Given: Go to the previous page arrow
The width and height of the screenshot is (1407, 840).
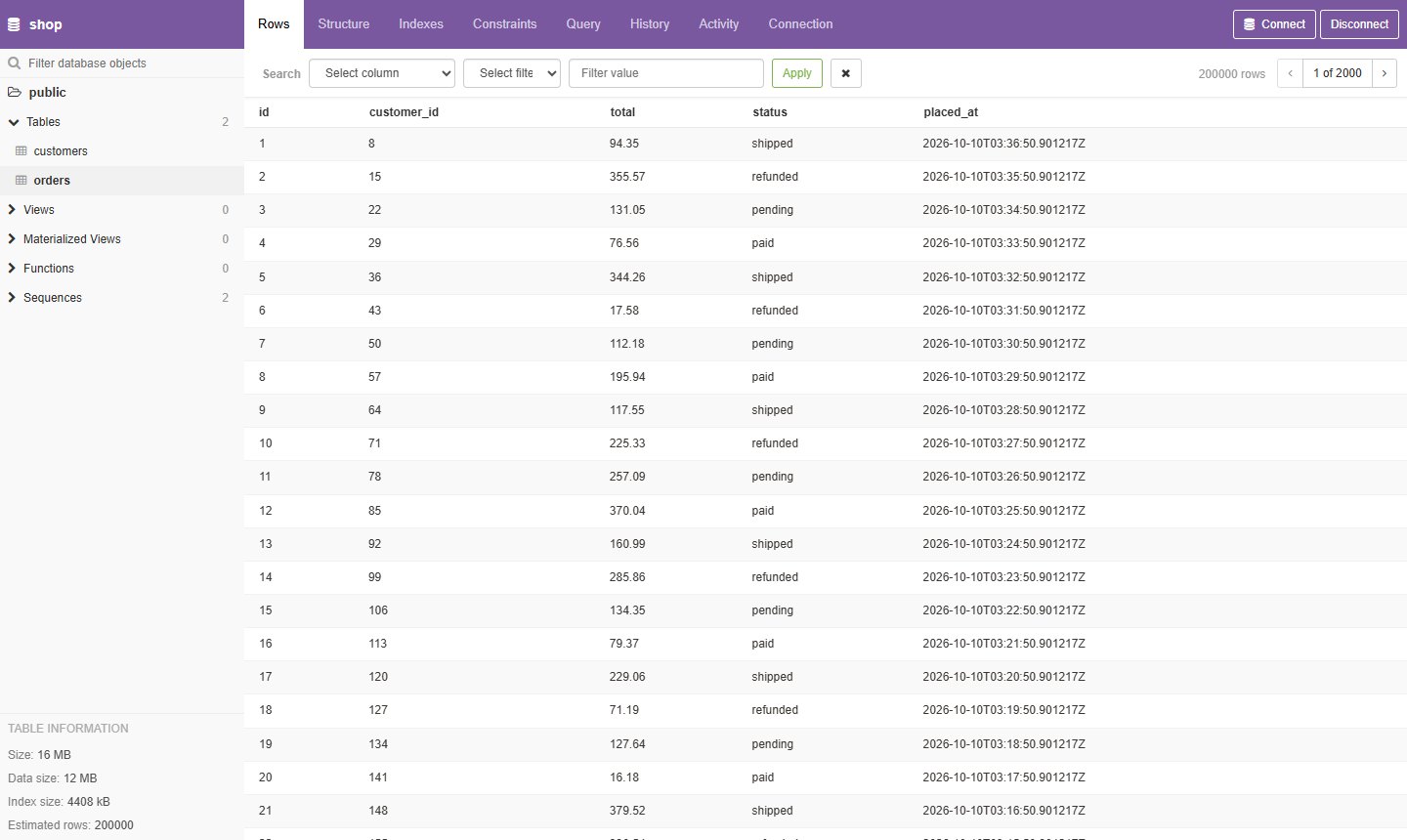Looking at the screenshot, I should point(1291,73).
